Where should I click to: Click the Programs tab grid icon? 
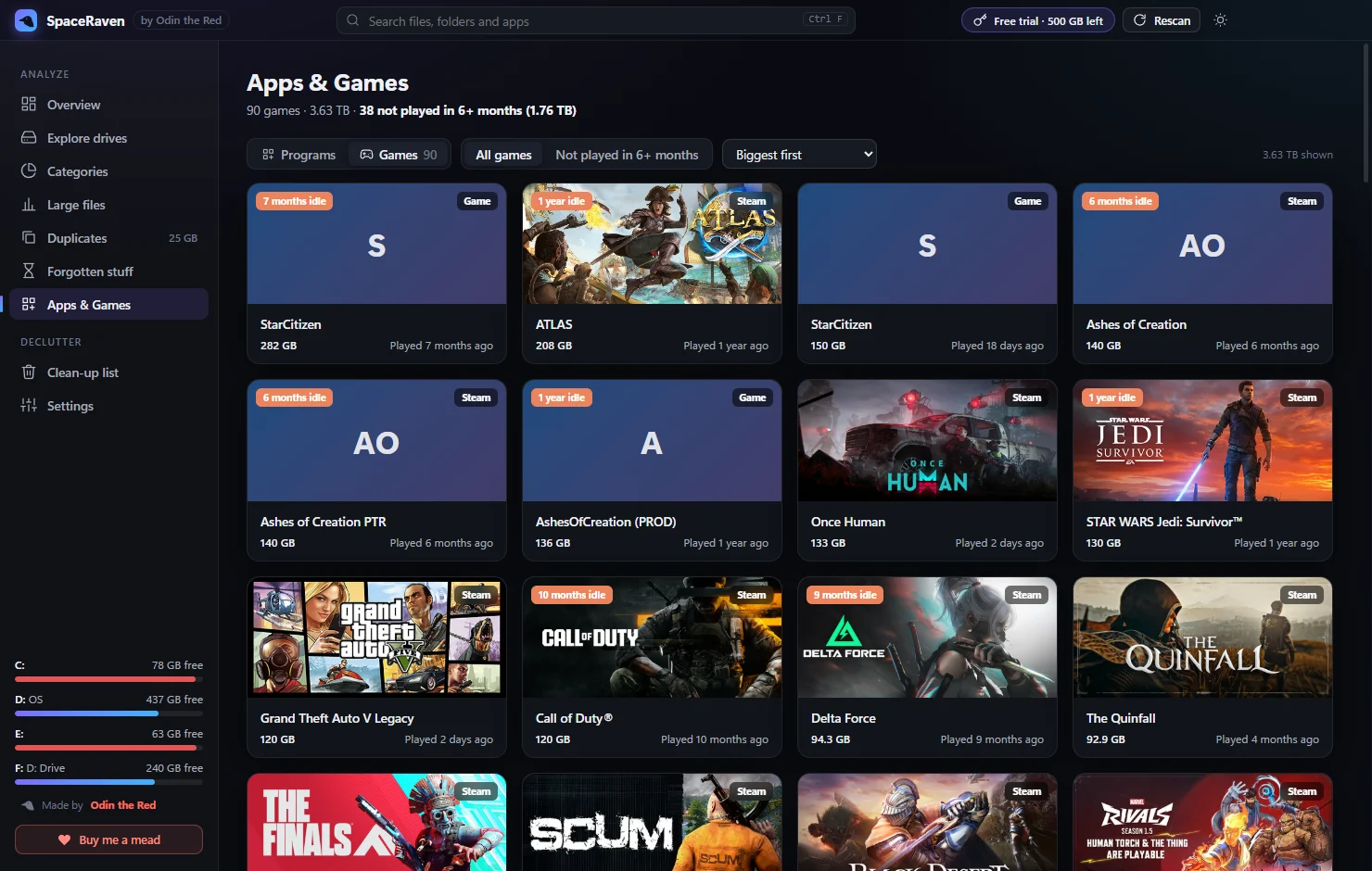coord(268,154)
